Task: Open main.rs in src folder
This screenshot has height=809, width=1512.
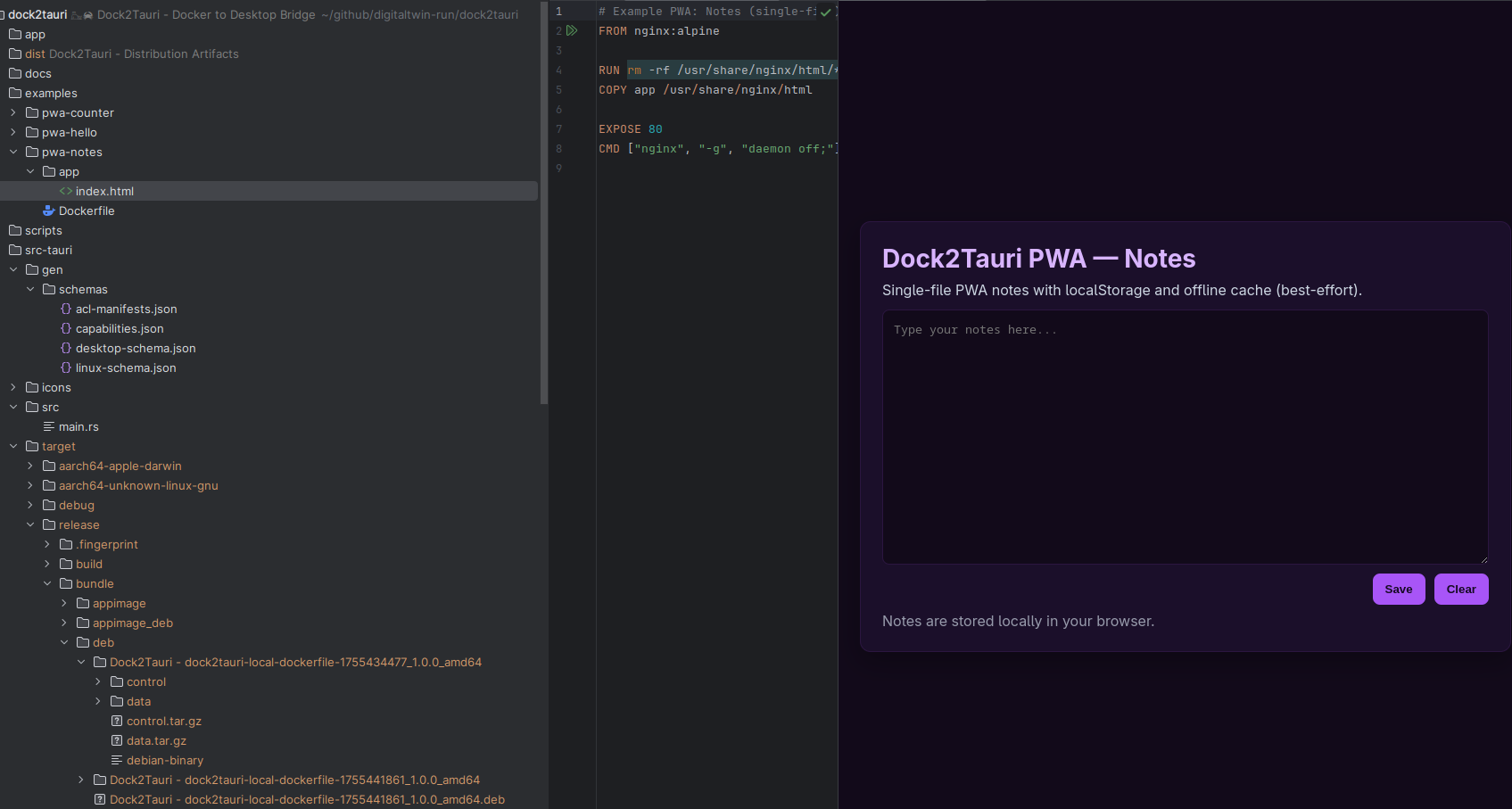Action: tap(78, 426)
